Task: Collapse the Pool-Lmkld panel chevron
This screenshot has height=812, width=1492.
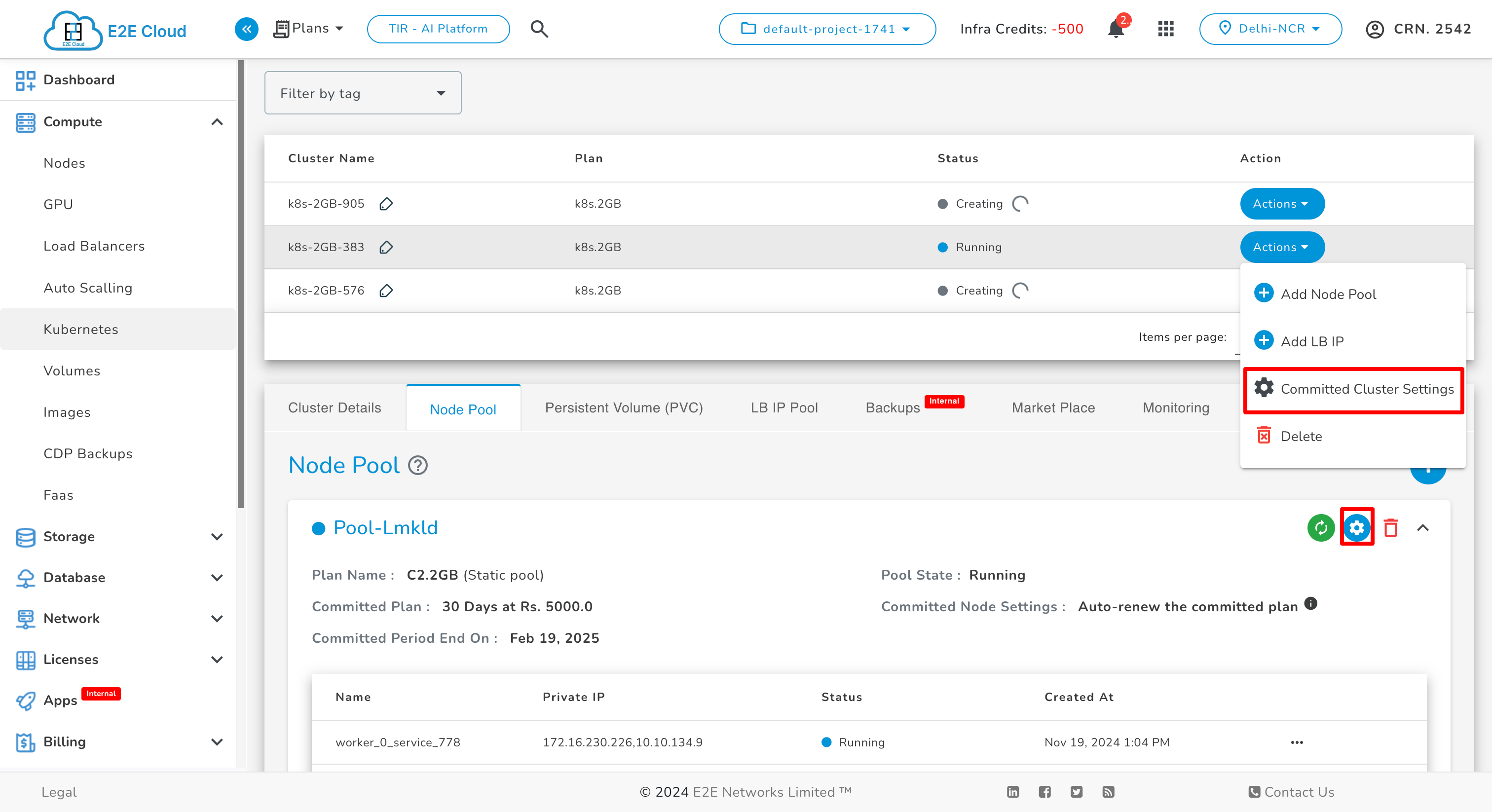Action: click(1422, 528)
